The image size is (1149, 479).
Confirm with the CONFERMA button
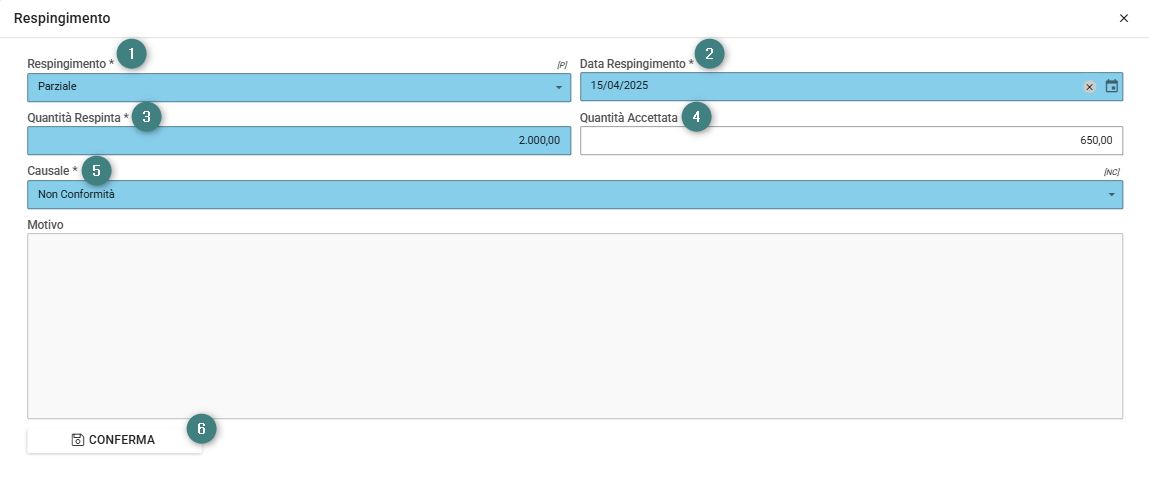[x=114, y=440]
